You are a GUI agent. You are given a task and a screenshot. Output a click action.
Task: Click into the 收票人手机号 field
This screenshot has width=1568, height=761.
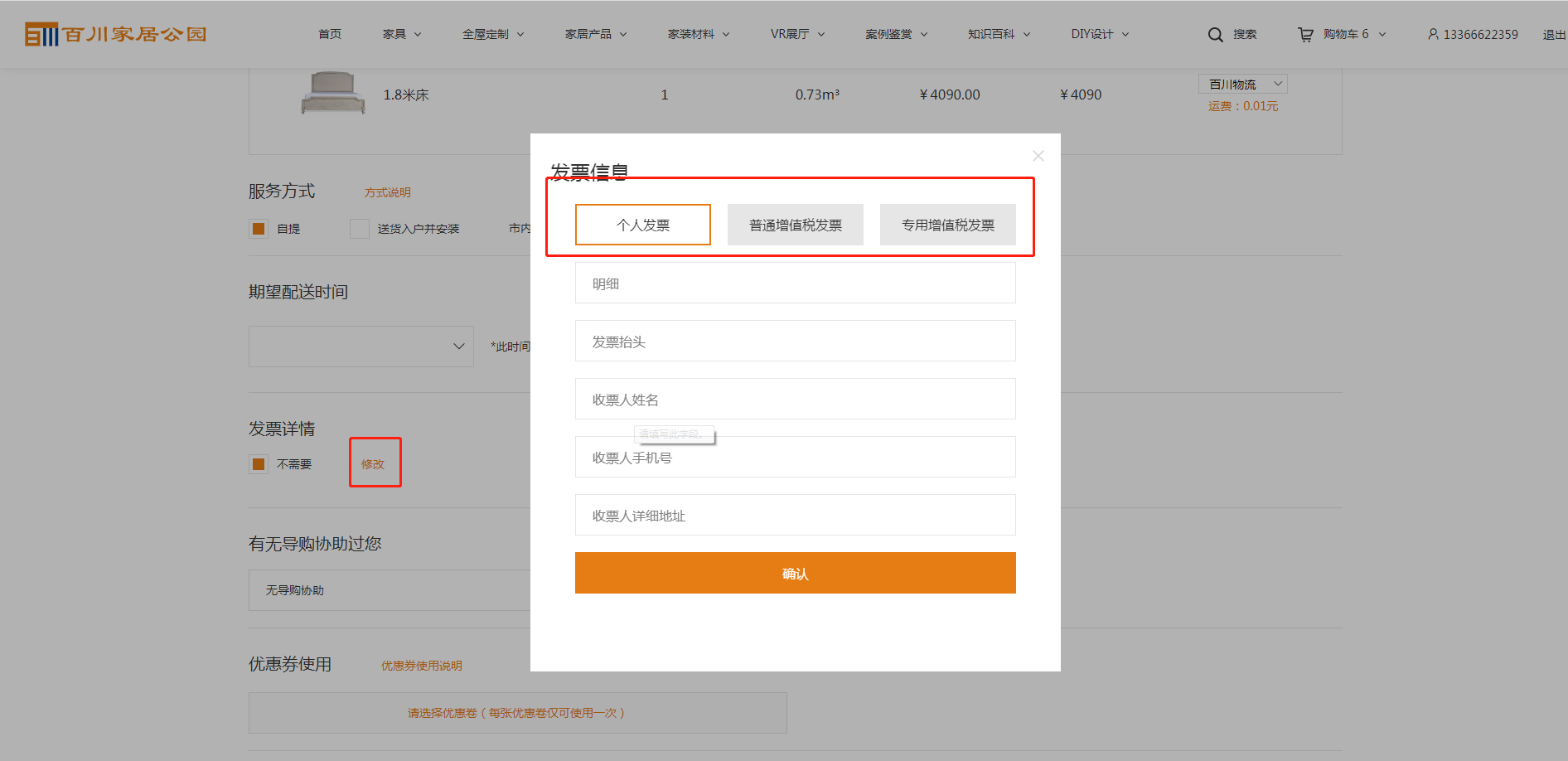(x=796, y=458)
